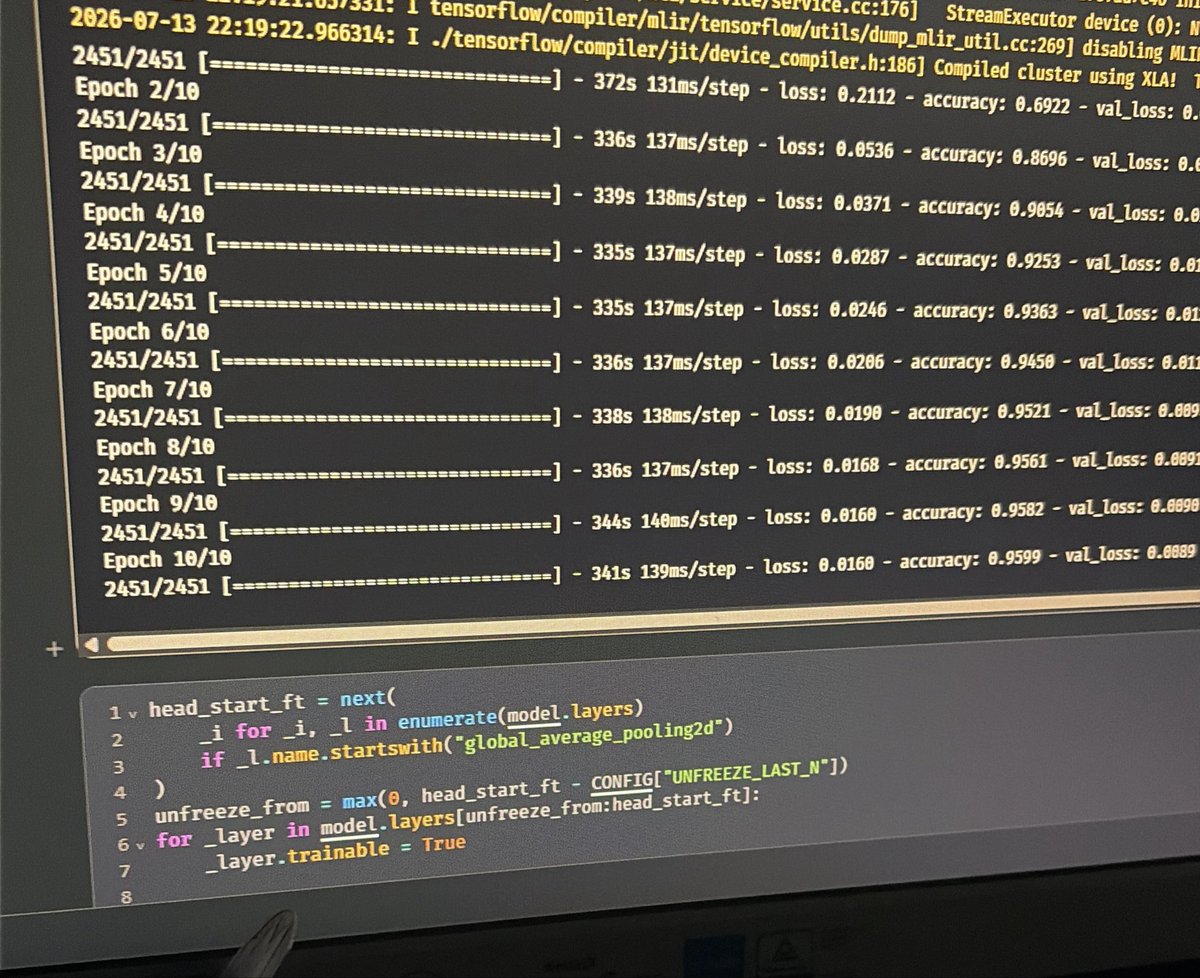
Task: Click line number 8 in the gutter
Action: pos(126,896)
